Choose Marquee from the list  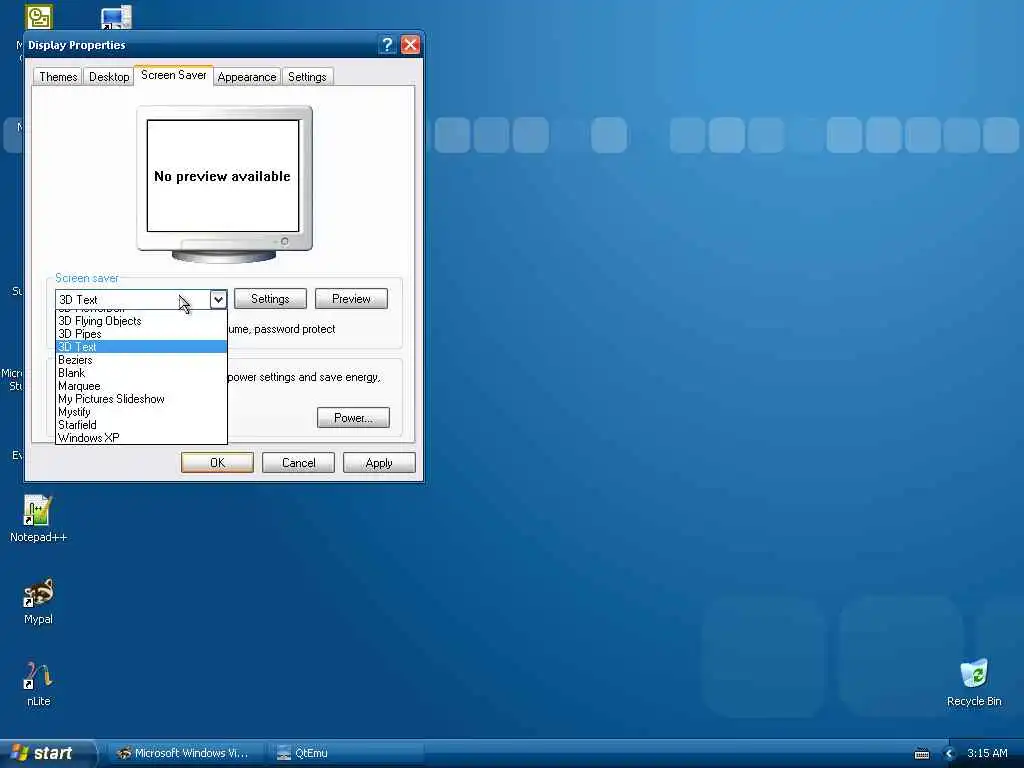pos(141,386)
